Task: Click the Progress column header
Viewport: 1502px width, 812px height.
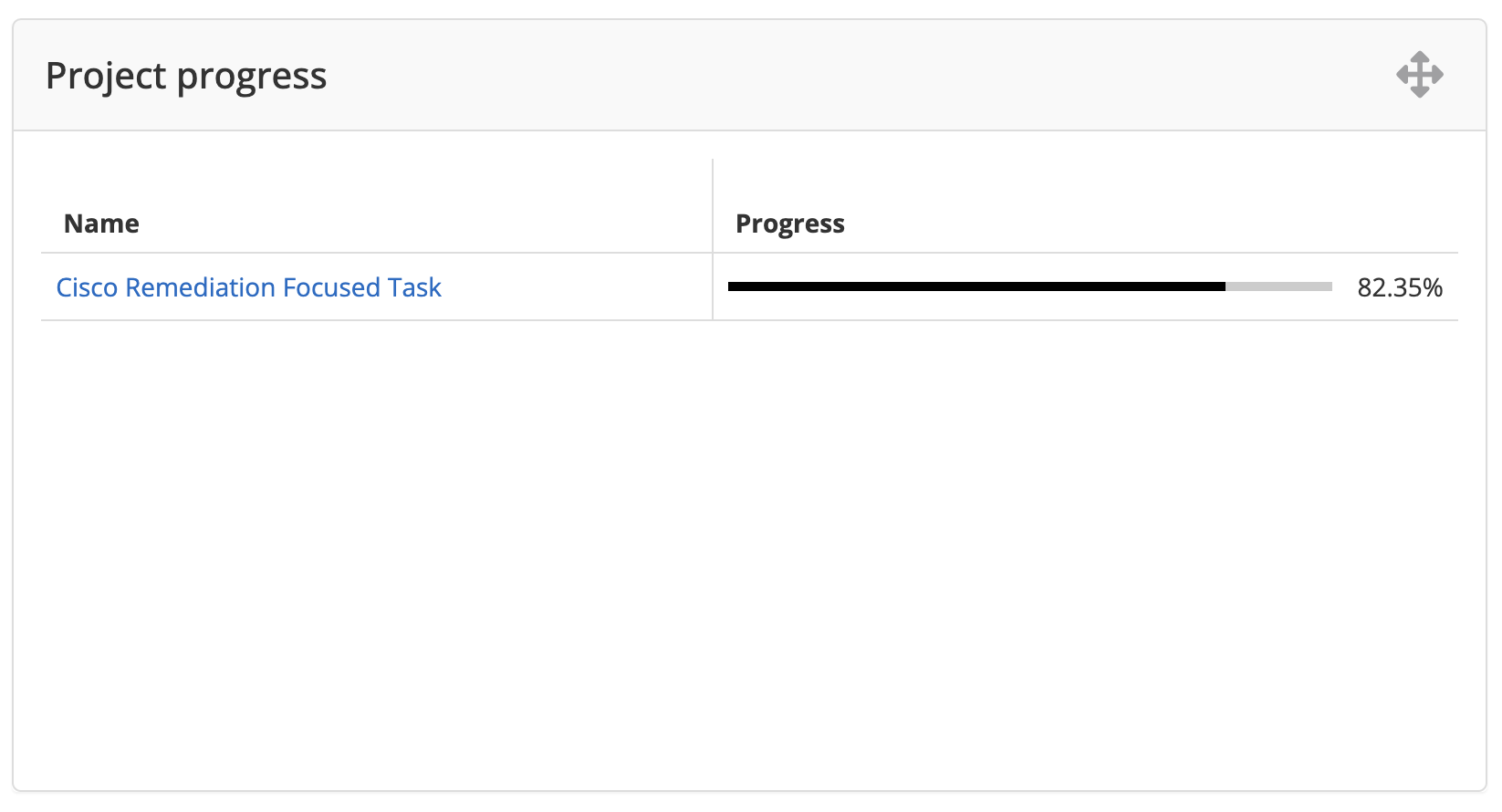Action: tap(789, 224)
